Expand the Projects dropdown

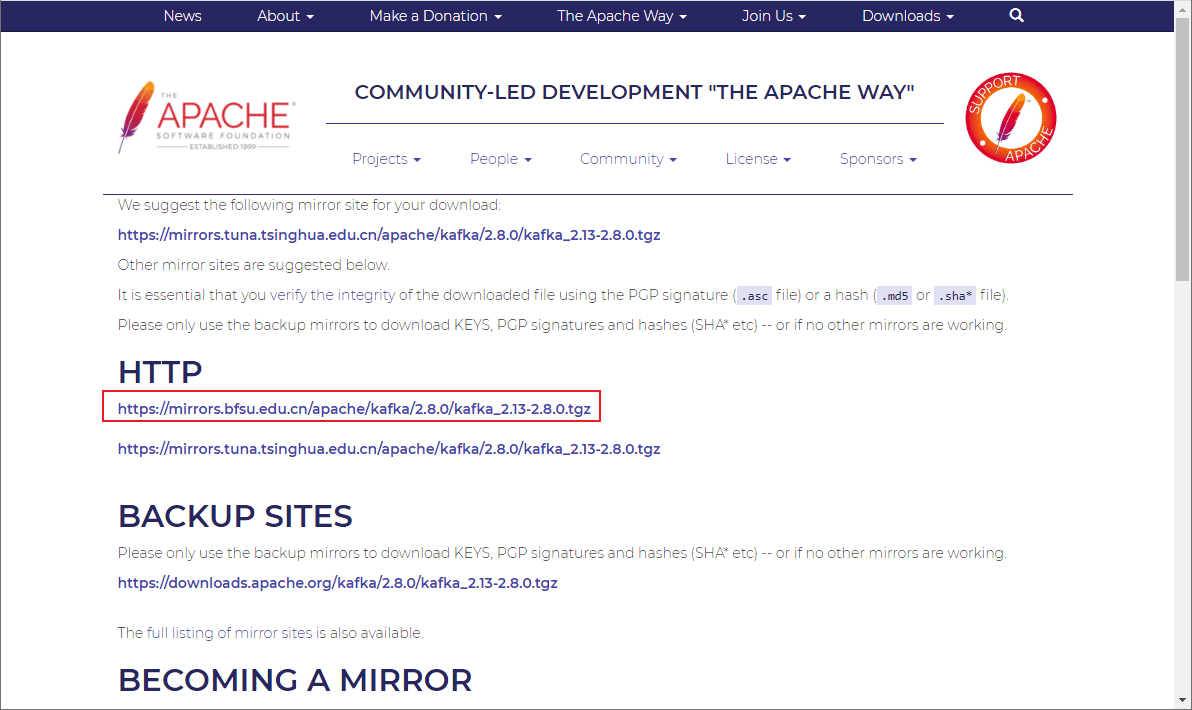tap(386, 159)
